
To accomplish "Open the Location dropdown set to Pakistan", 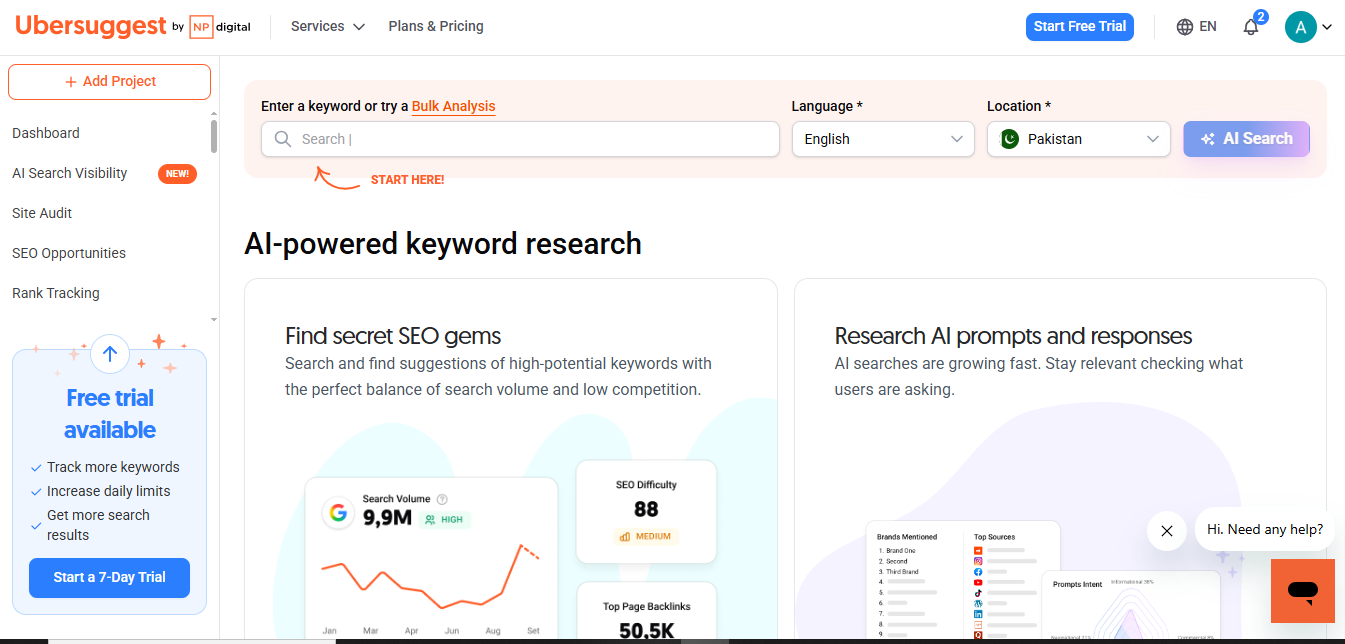I will point(1079,139).
